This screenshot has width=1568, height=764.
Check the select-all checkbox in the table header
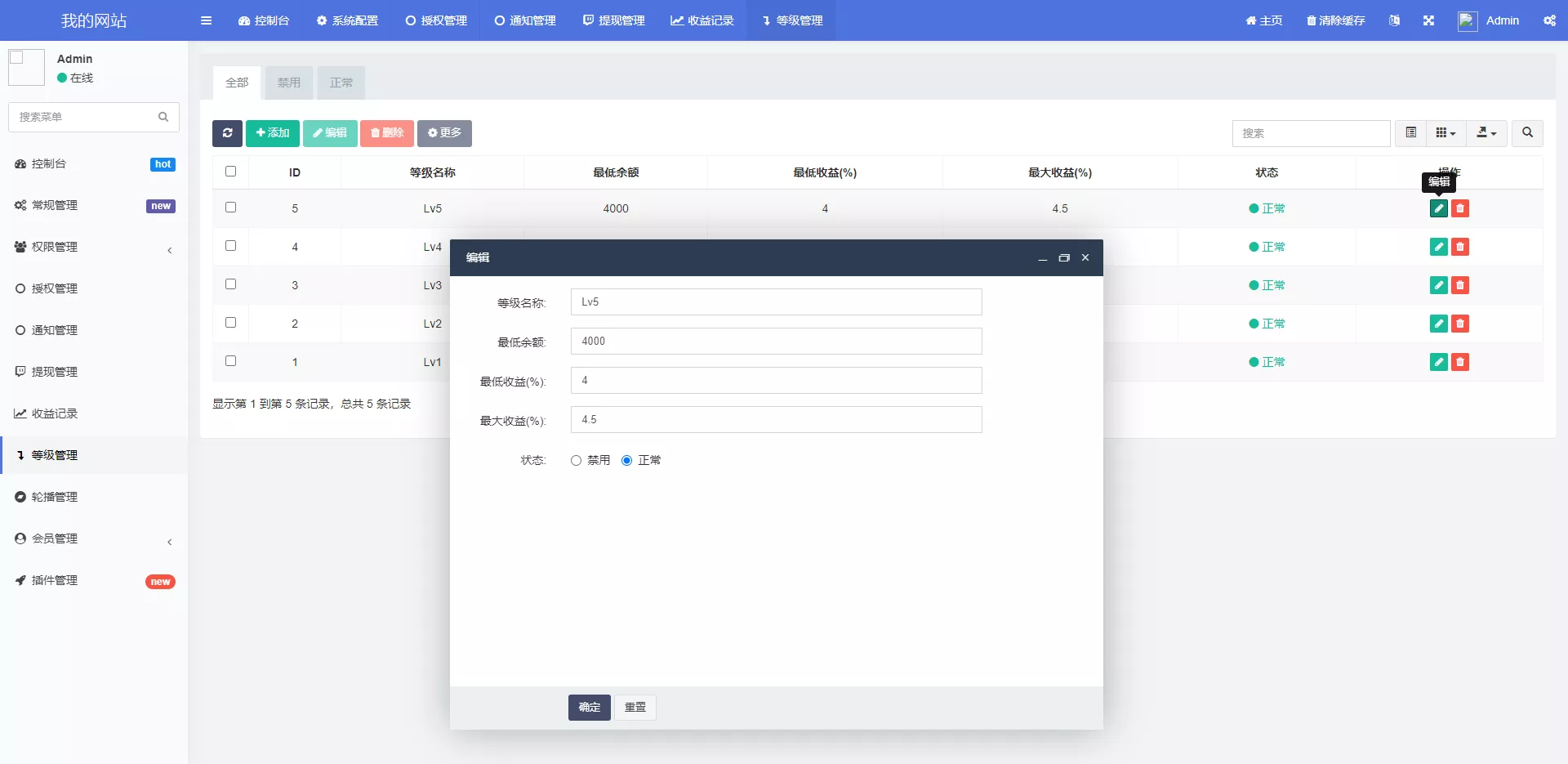(230, 172)
